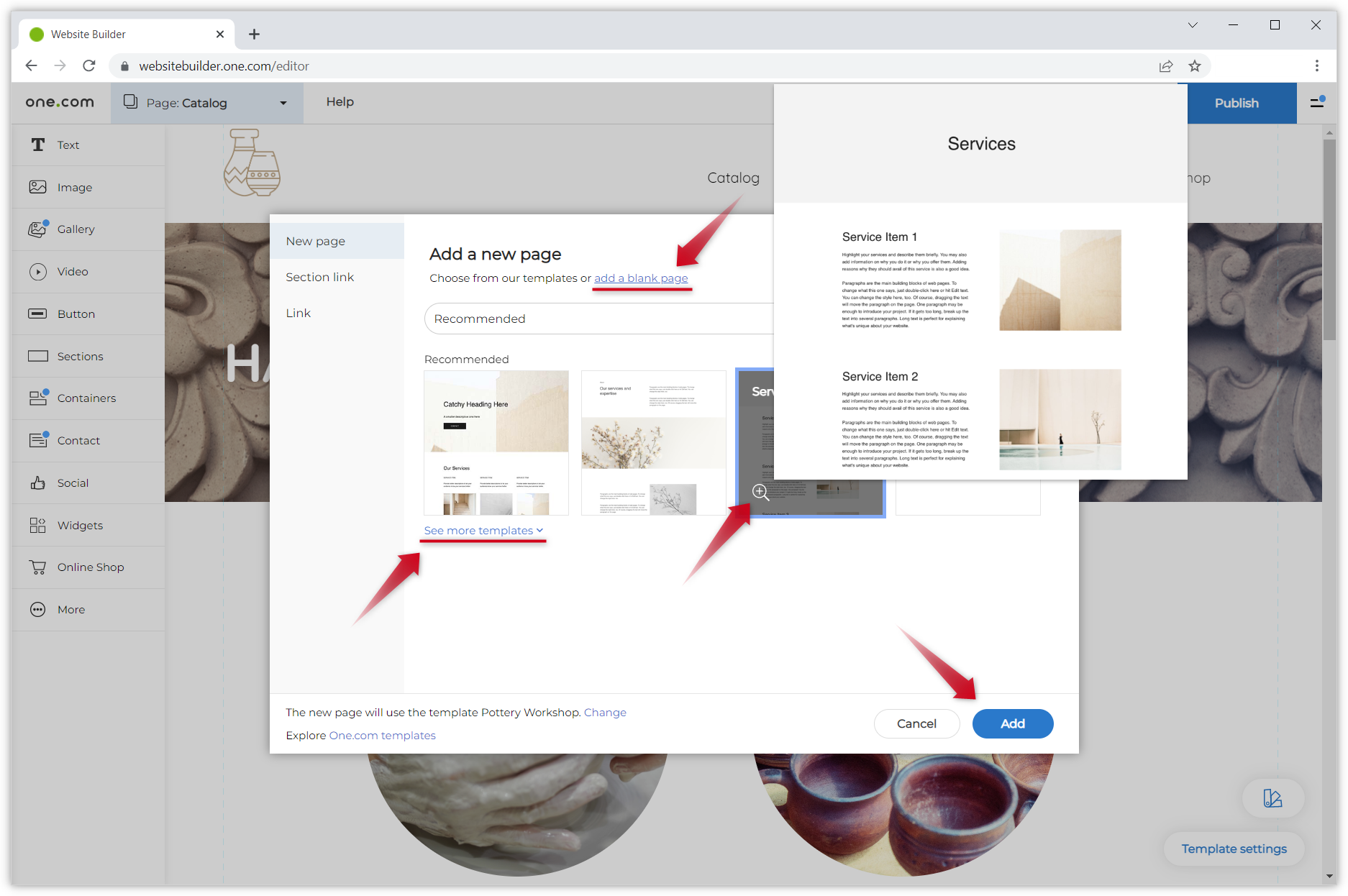Viewport: 1348px width, 896px height.
Task: Go back in browser history
Action: point(31,66)
